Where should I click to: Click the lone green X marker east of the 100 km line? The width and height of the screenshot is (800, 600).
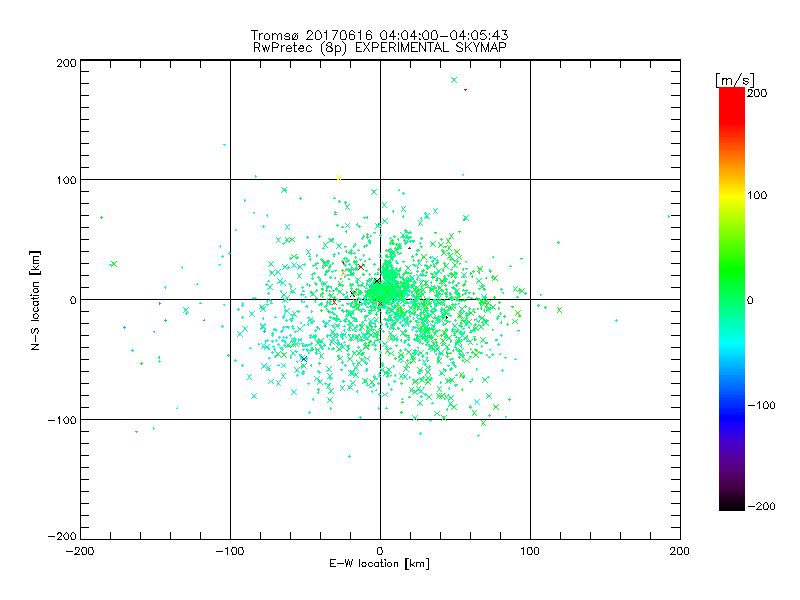560,310
